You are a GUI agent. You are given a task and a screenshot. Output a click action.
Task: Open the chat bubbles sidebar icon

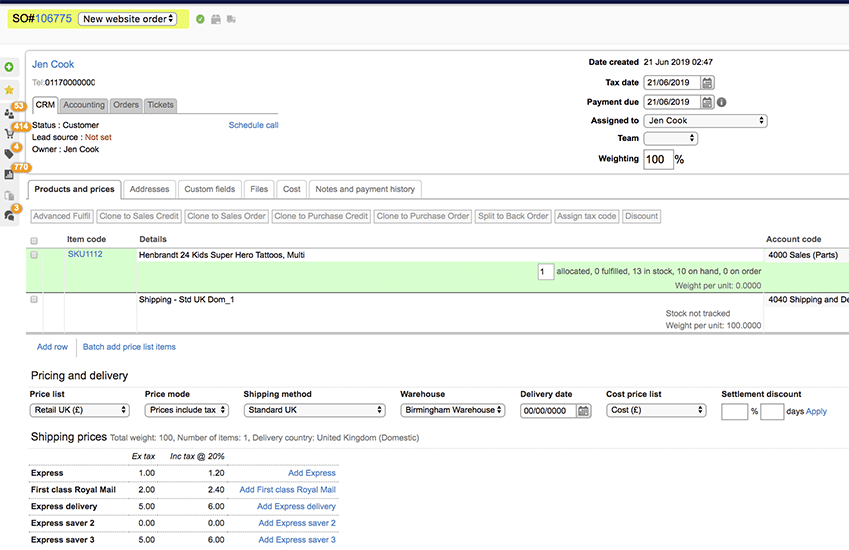9,215
